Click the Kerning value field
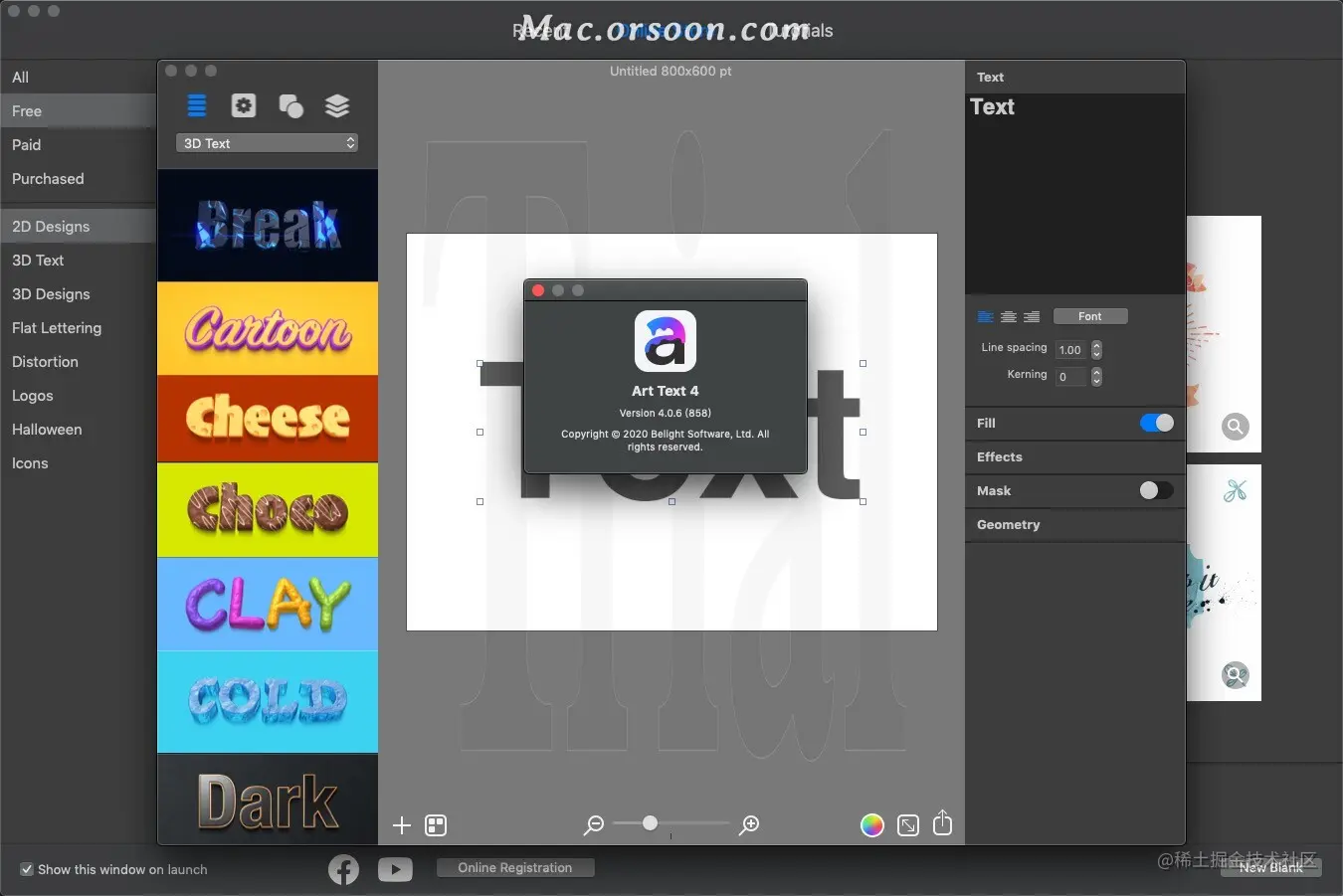 click(1070, 377)
